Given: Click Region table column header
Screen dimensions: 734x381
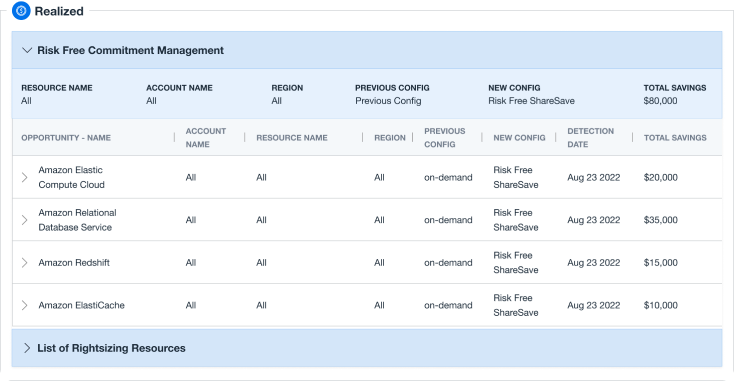Looking at the screenshot, I should pyautogui.click(x=389, y=138).
